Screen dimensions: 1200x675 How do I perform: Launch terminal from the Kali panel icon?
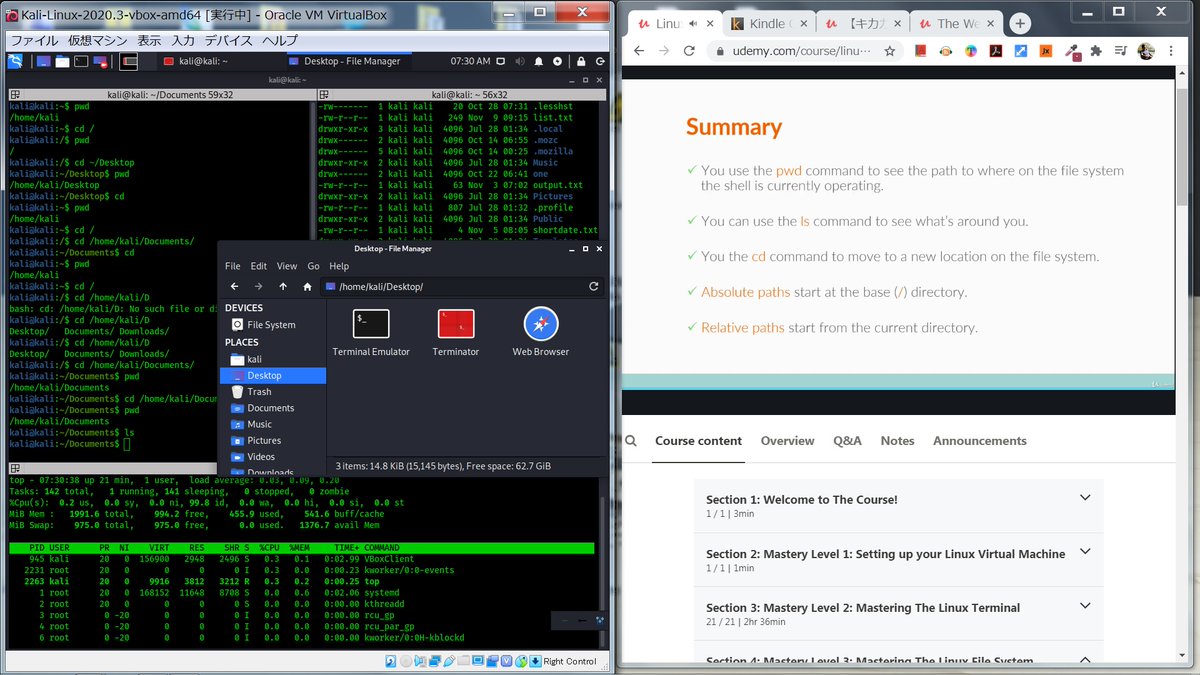pos(80,61)
